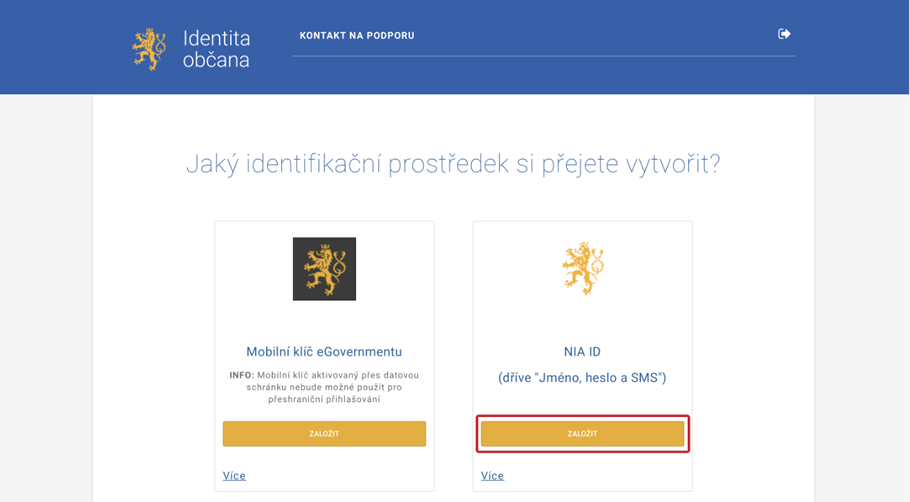
Task: Click the bold INFO: label
Action: 241,375
